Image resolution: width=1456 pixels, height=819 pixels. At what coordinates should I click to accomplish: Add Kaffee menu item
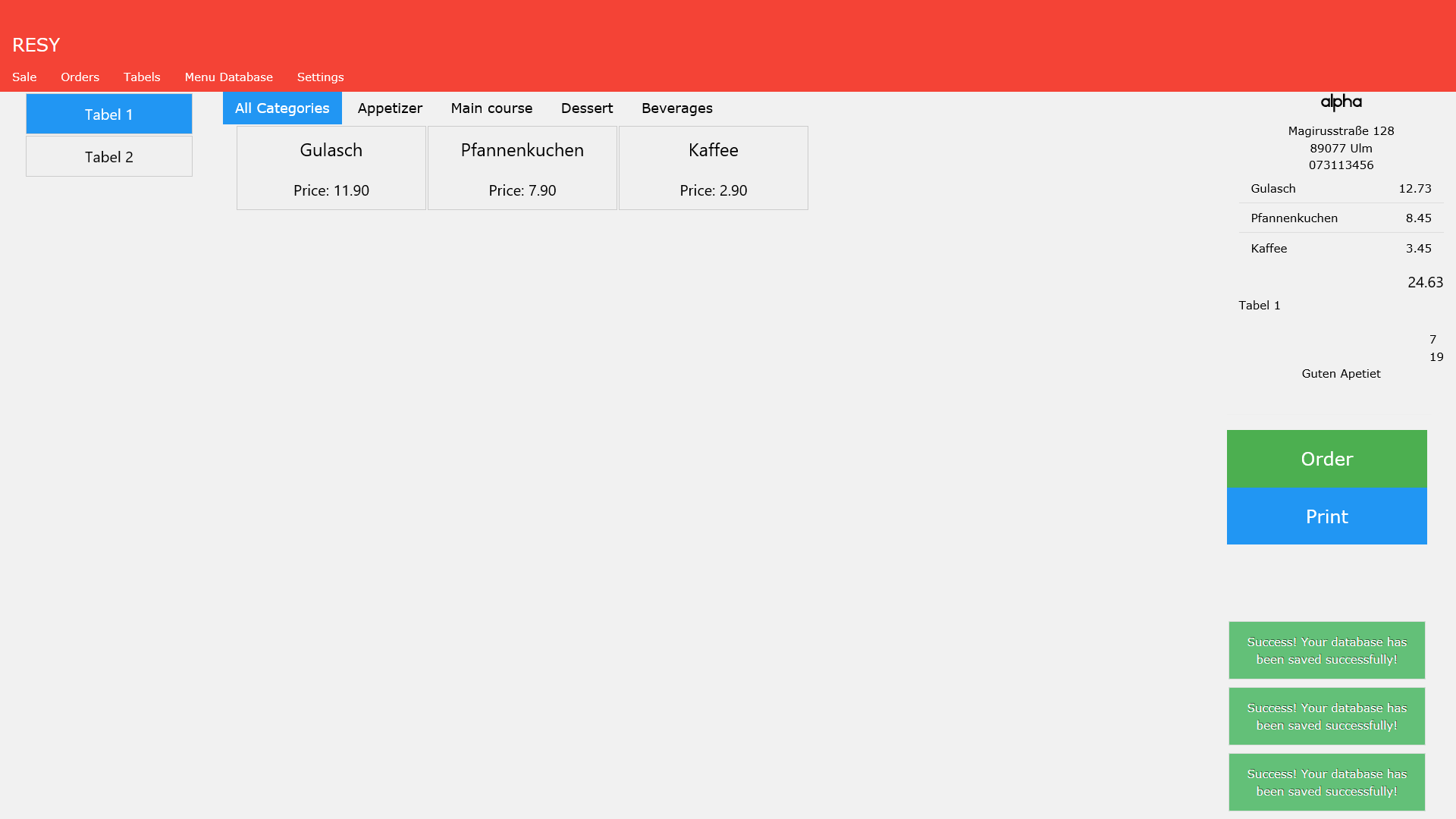pos(714,168)
